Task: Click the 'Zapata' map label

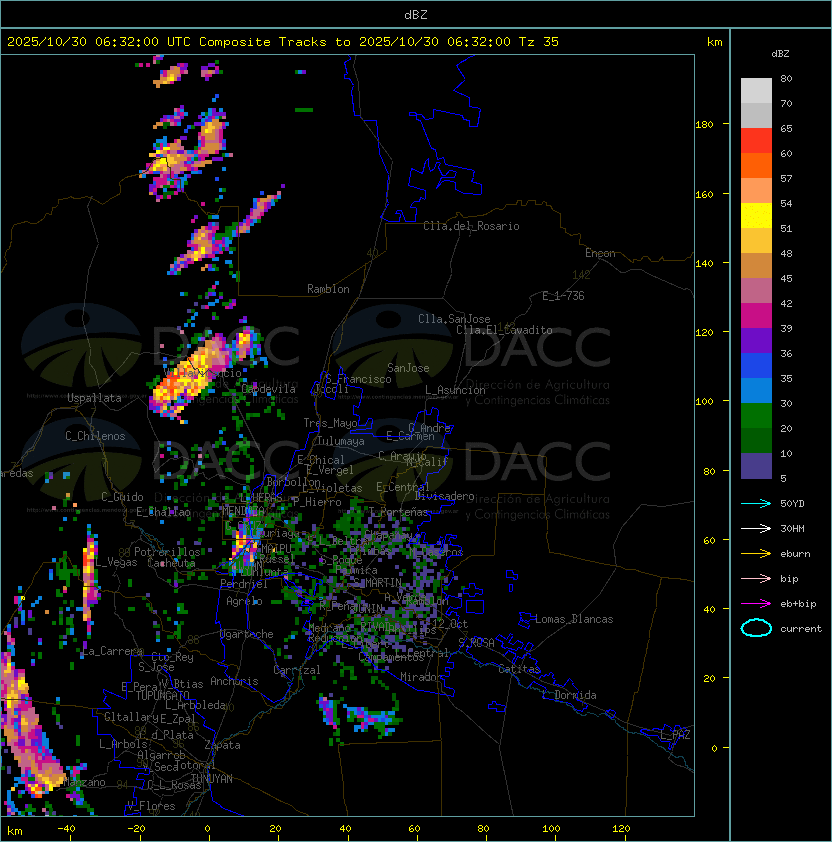Action: pyautogui.click(x=222, y=745)
